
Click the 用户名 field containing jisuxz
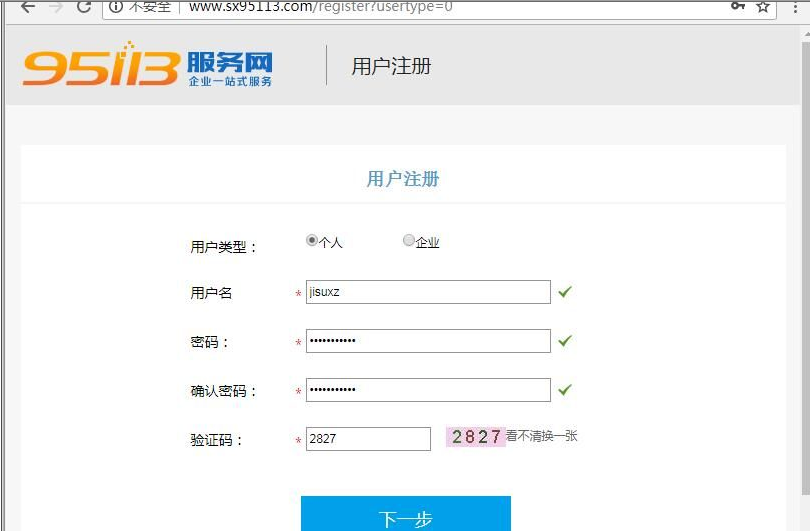pyautogui.click(x=428, y=292)
